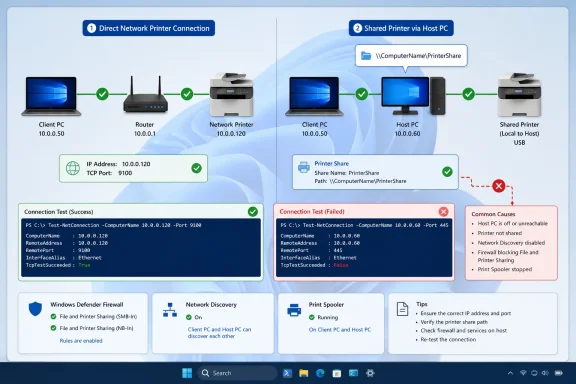Screen dimensions: 576x384
Task: Click the Test-NetConnection command with -Port 445
Action: coord(364,225)
